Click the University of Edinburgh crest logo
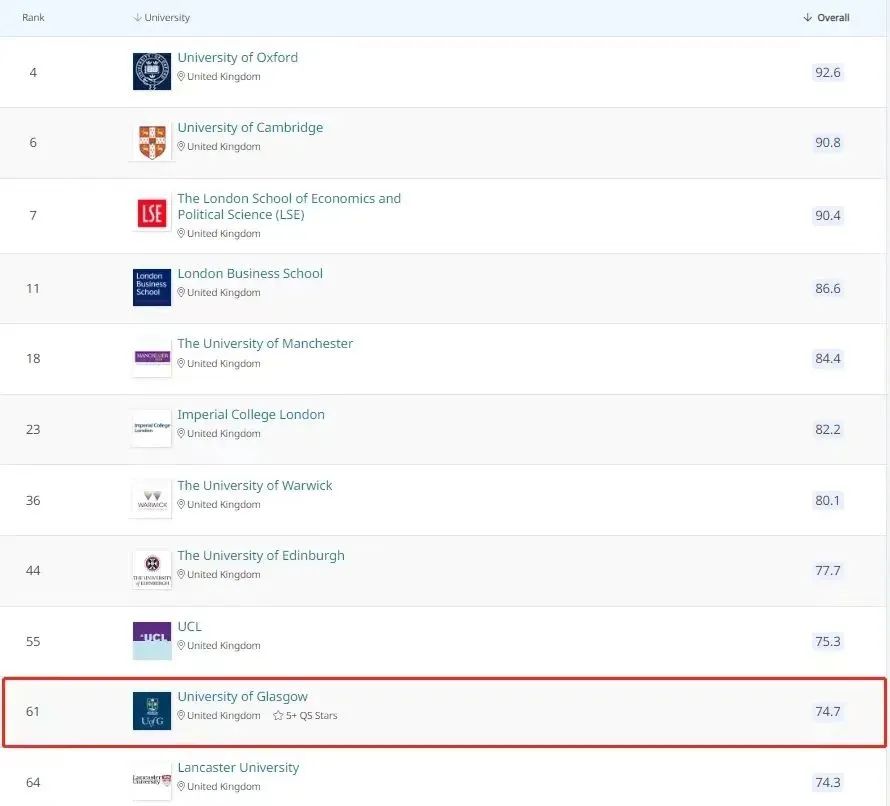 click(x=152, y=570)
